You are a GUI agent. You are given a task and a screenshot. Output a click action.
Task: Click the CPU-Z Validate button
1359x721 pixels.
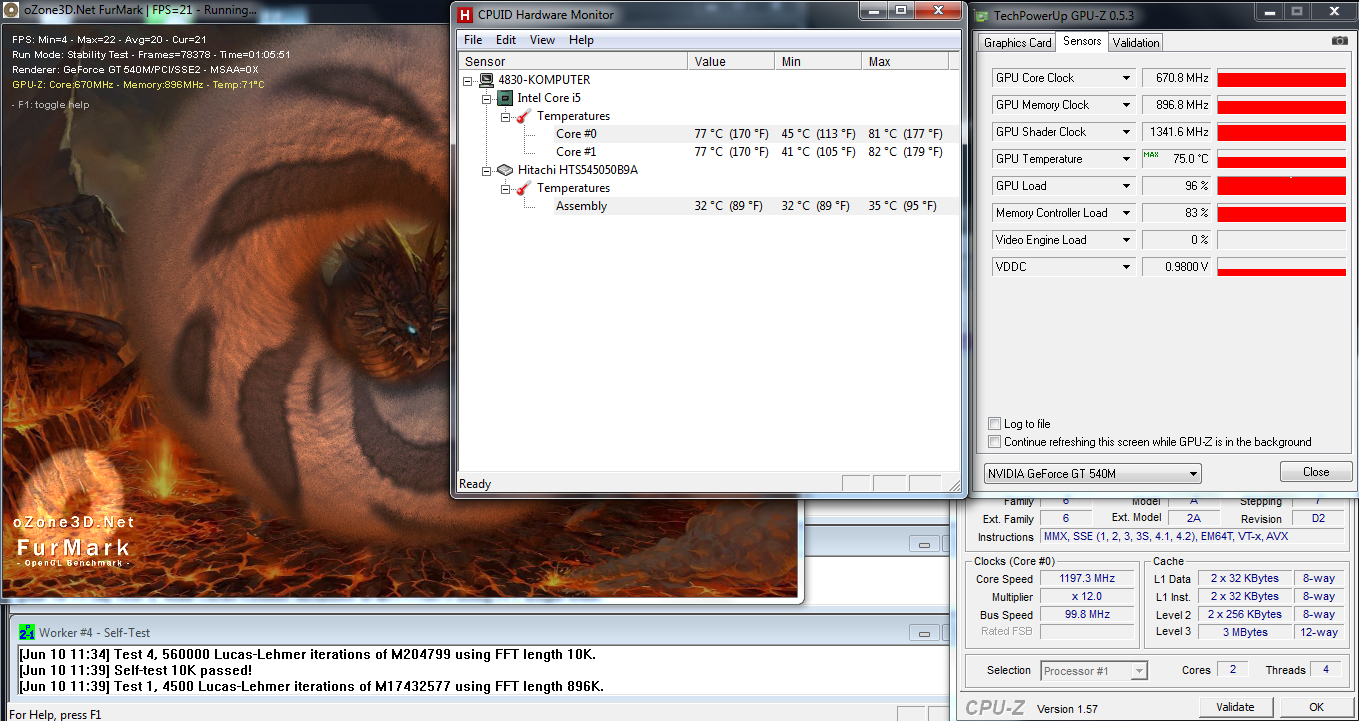[x=1235, y=707]
